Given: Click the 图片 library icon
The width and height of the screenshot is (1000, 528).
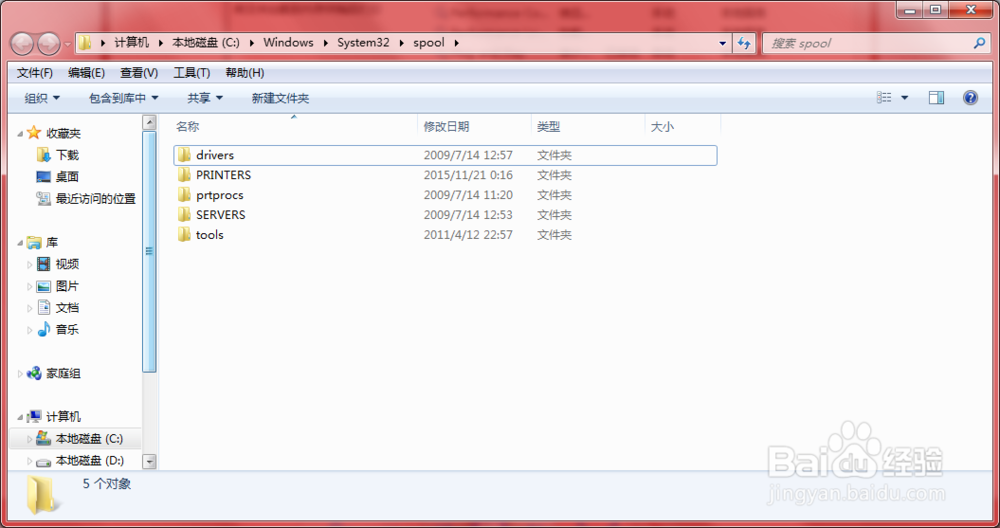Looking at the screenshot, I should pos(43,286).
